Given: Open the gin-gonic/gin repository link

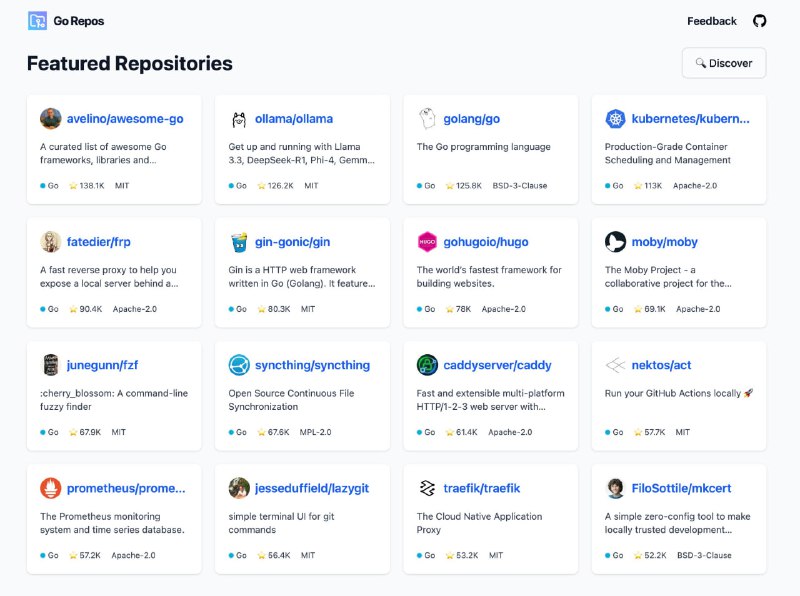Looking at the screenshot, I should (292, 242).
